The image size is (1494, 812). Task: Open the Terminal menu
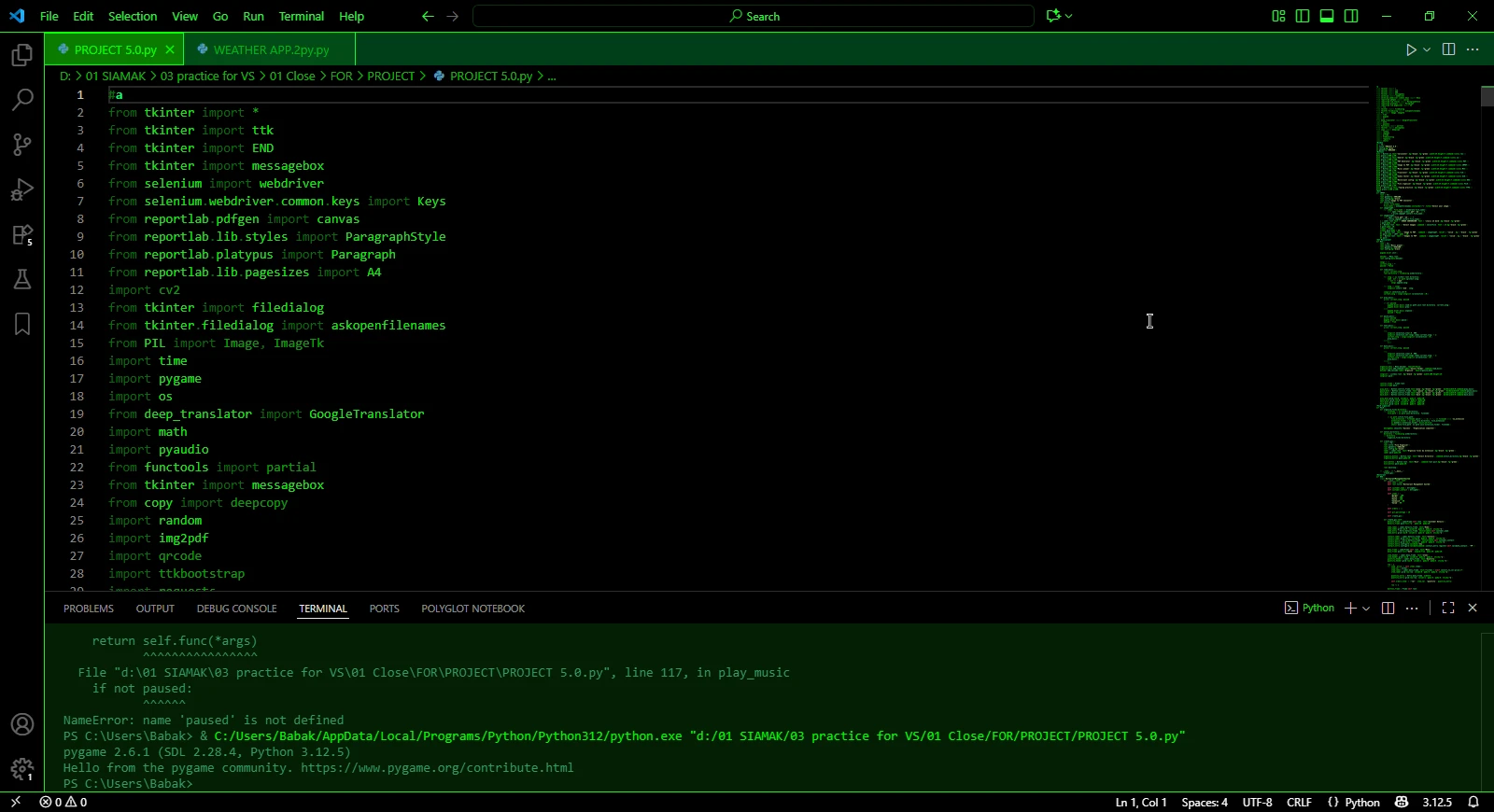pos(301,16)
